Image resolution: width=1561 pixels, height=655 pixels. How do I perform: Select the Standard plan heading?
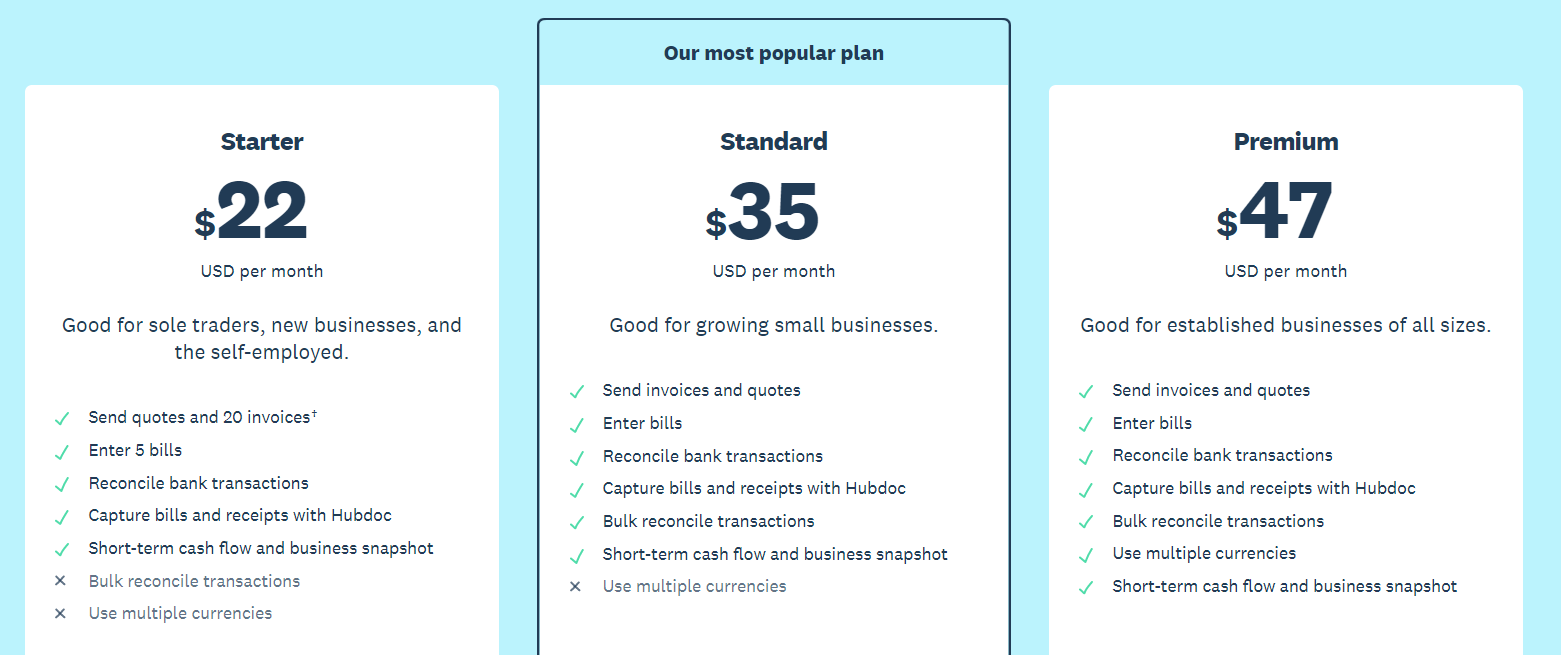[x=774, y=142]
